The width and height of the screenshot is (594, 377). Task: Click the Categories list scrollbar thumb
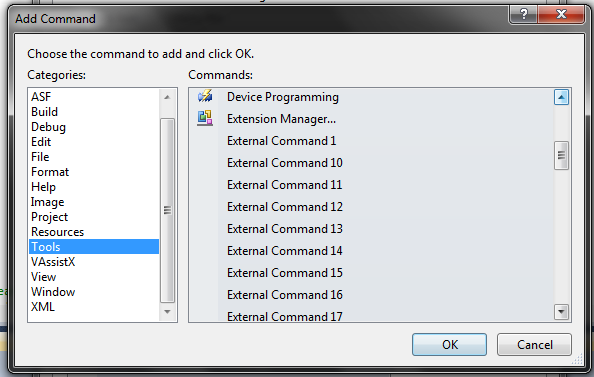click(167, 210)
